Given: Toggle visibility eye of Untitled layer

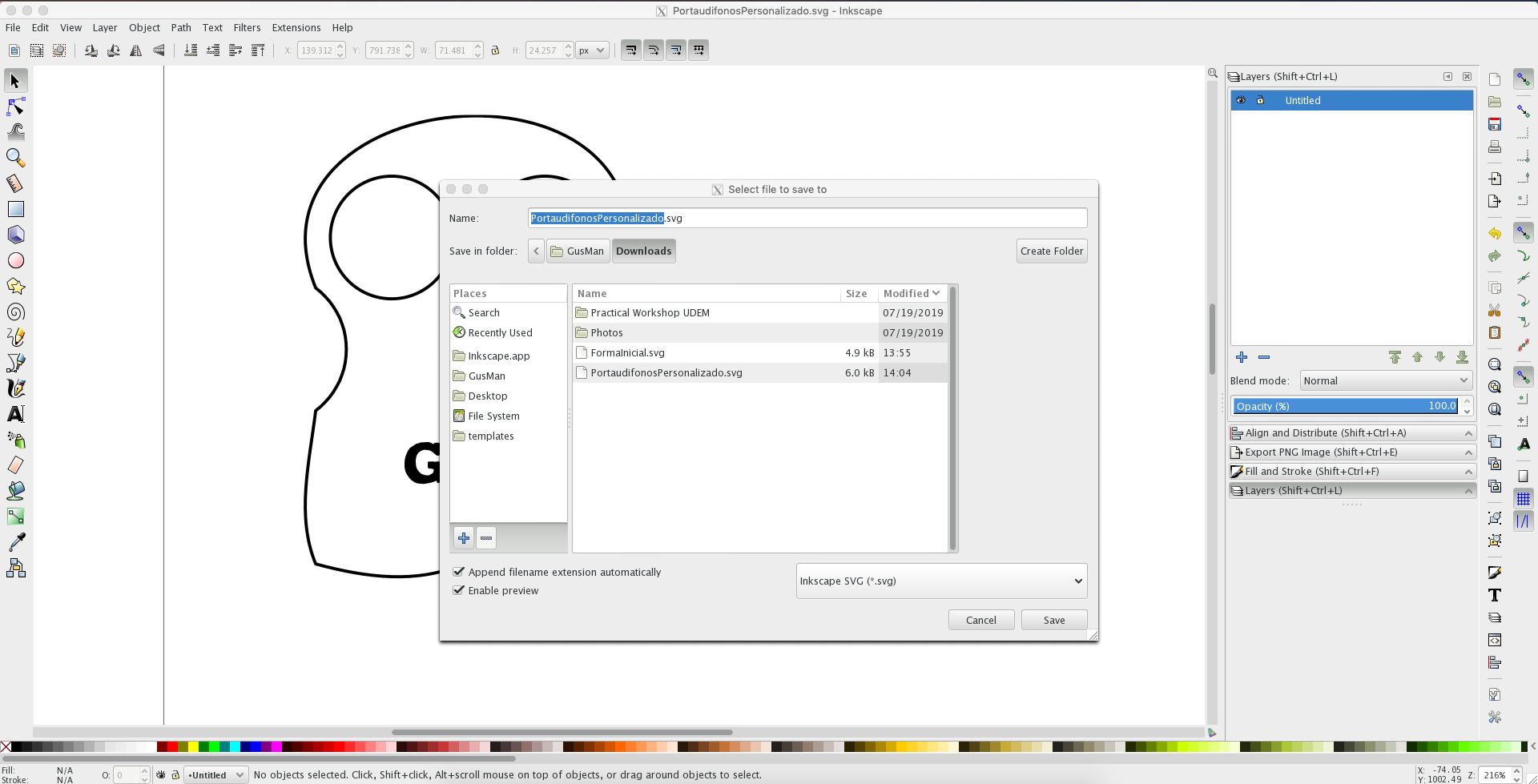Looking at the screenshot, I should coord(1241,100).
